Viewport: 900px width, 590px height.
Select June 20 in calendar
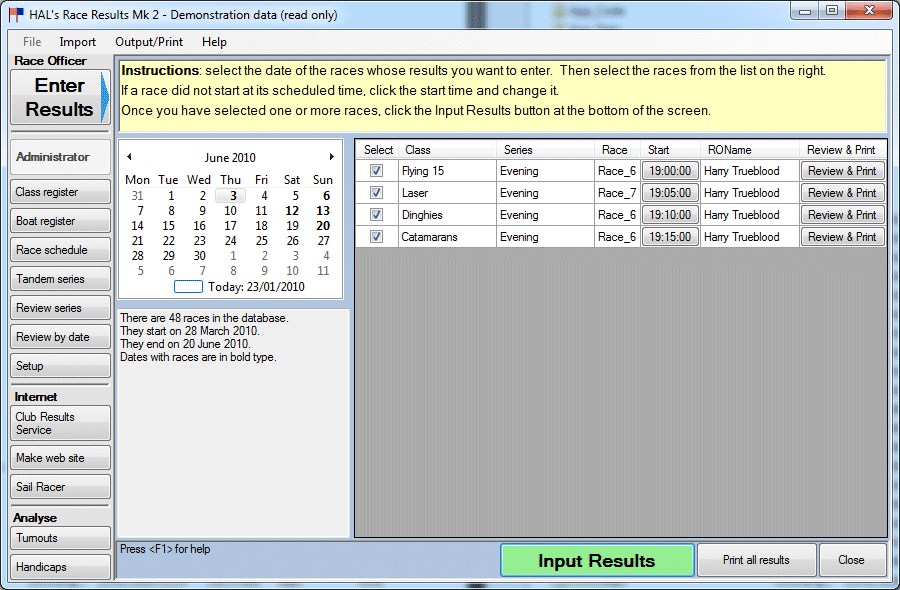[x=323, y=226]
